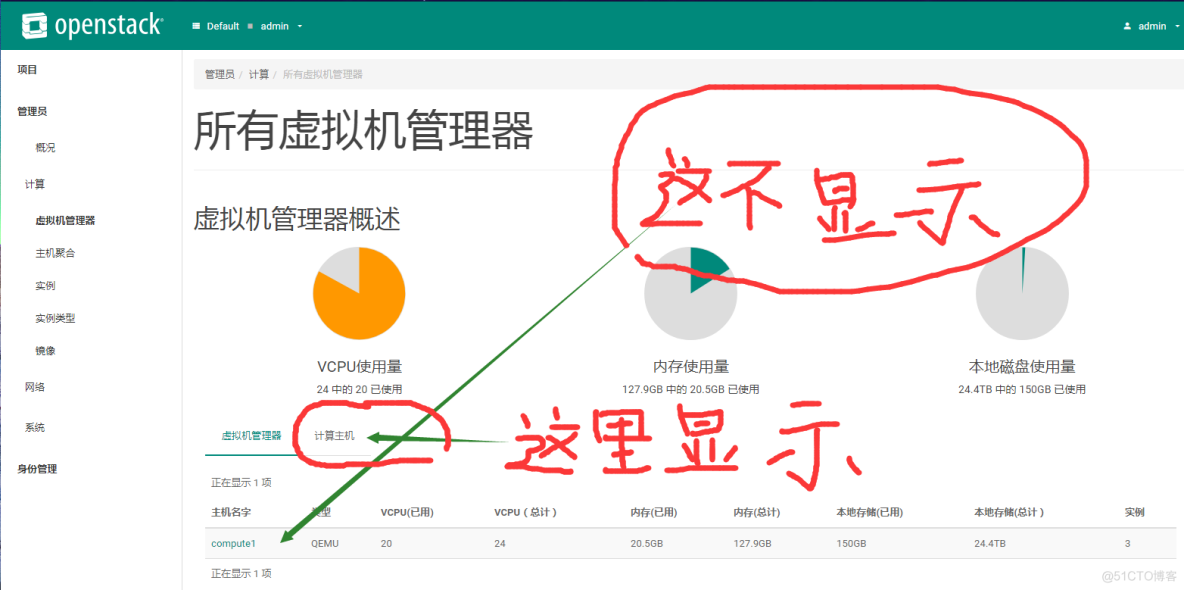This screenshot has width=1184, height=590.
Task: Click the 本地存储(已用) column header
Action: click(x=871, y=512)
